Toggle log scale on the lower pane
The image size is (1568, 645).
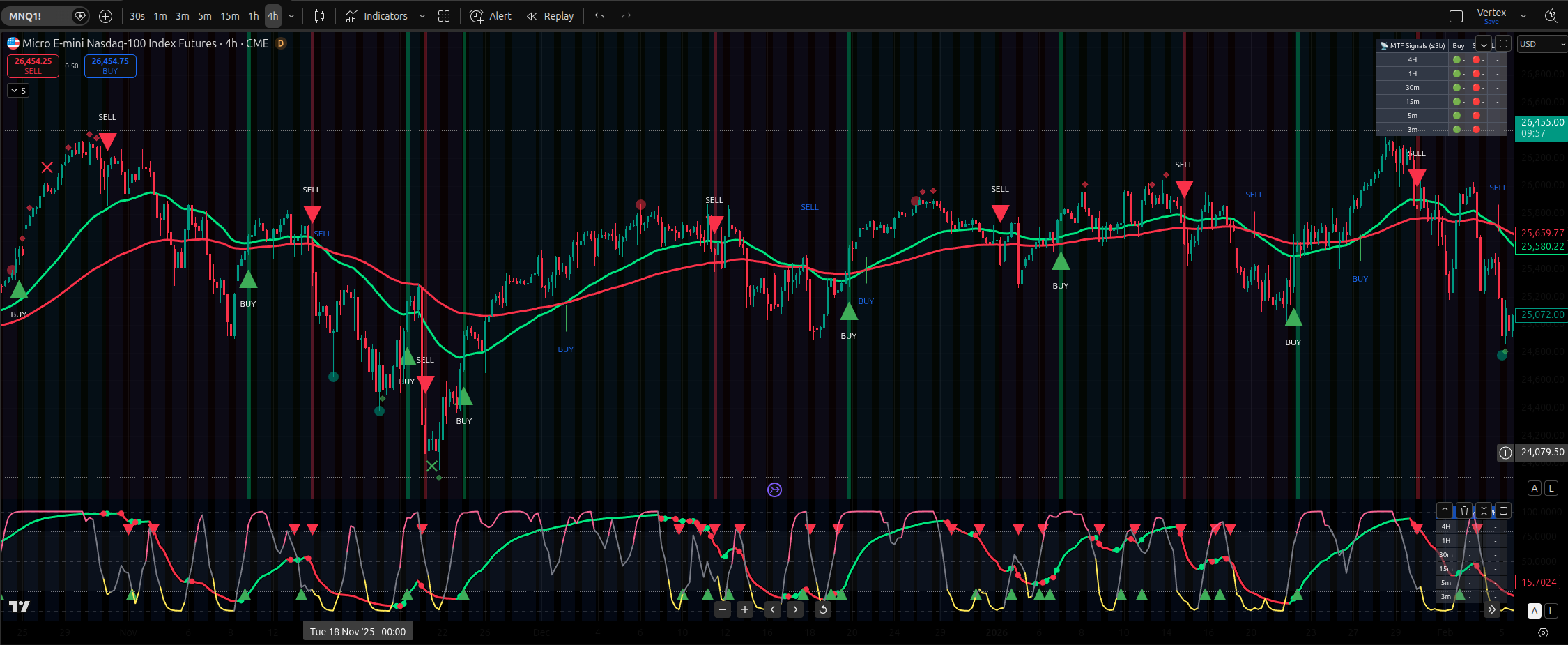pos(1551,611)
